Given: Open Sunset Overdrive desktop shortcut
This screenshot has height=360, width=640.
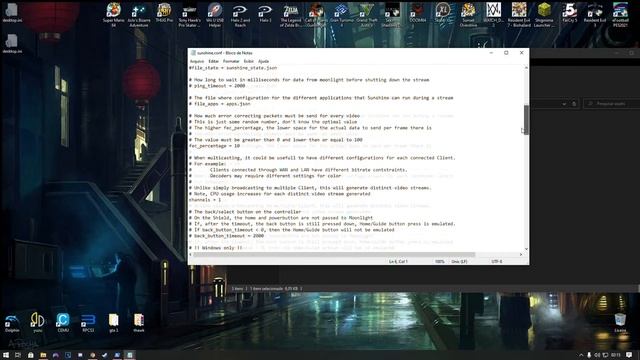Looking at the screenshot, I should (468, 15).
